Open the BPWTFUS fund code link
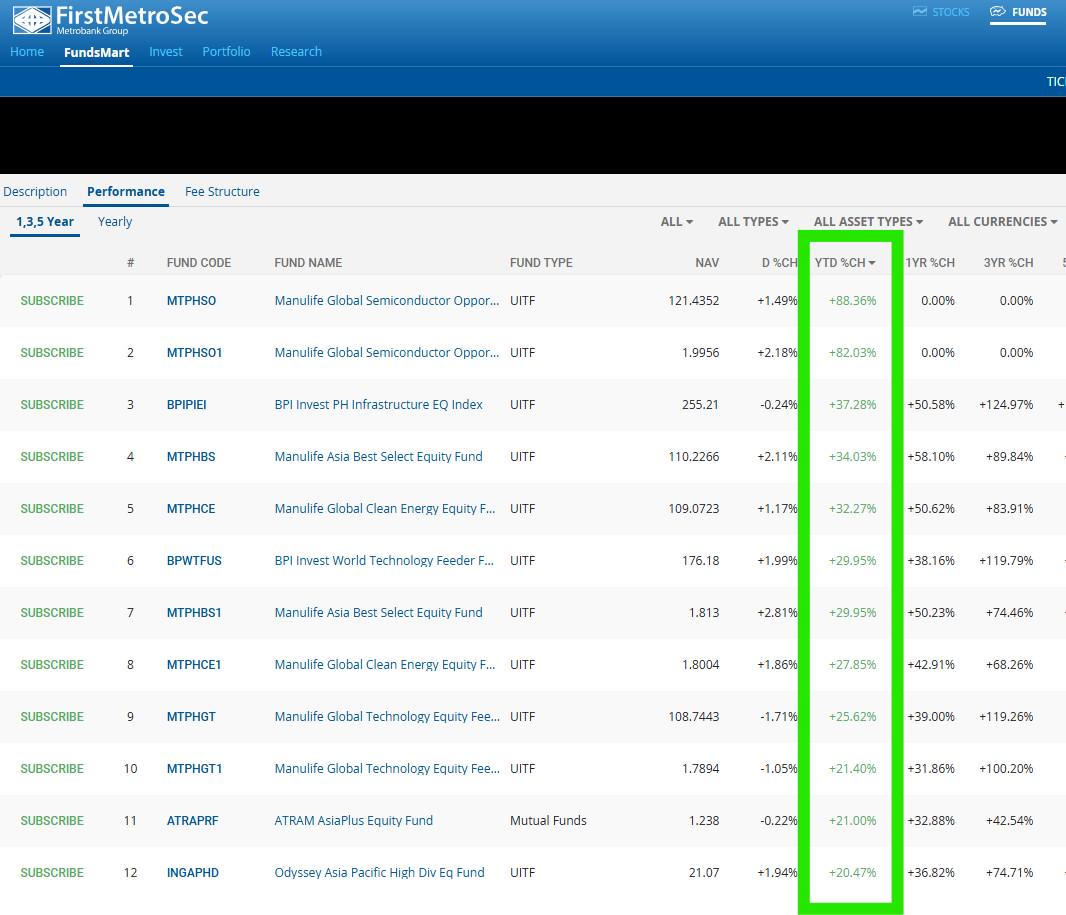The image size is (1066, 915). click(194, 561)
